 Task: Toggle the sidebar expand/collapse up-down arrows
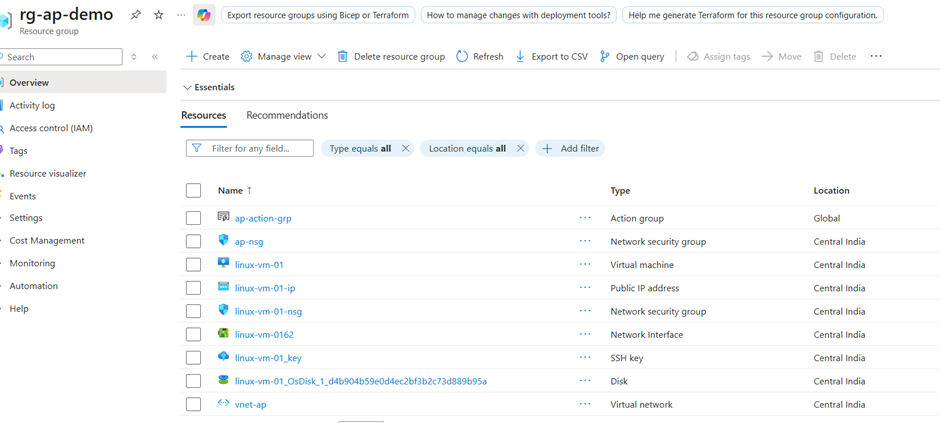(134, 57)
